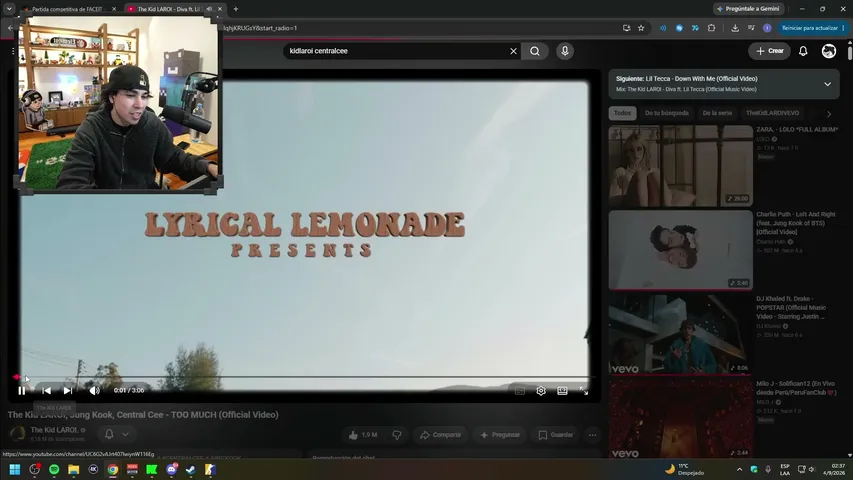Viewport: 853px width, 480px height.
Task: Clear the search box text
Action: coord(513,51)
